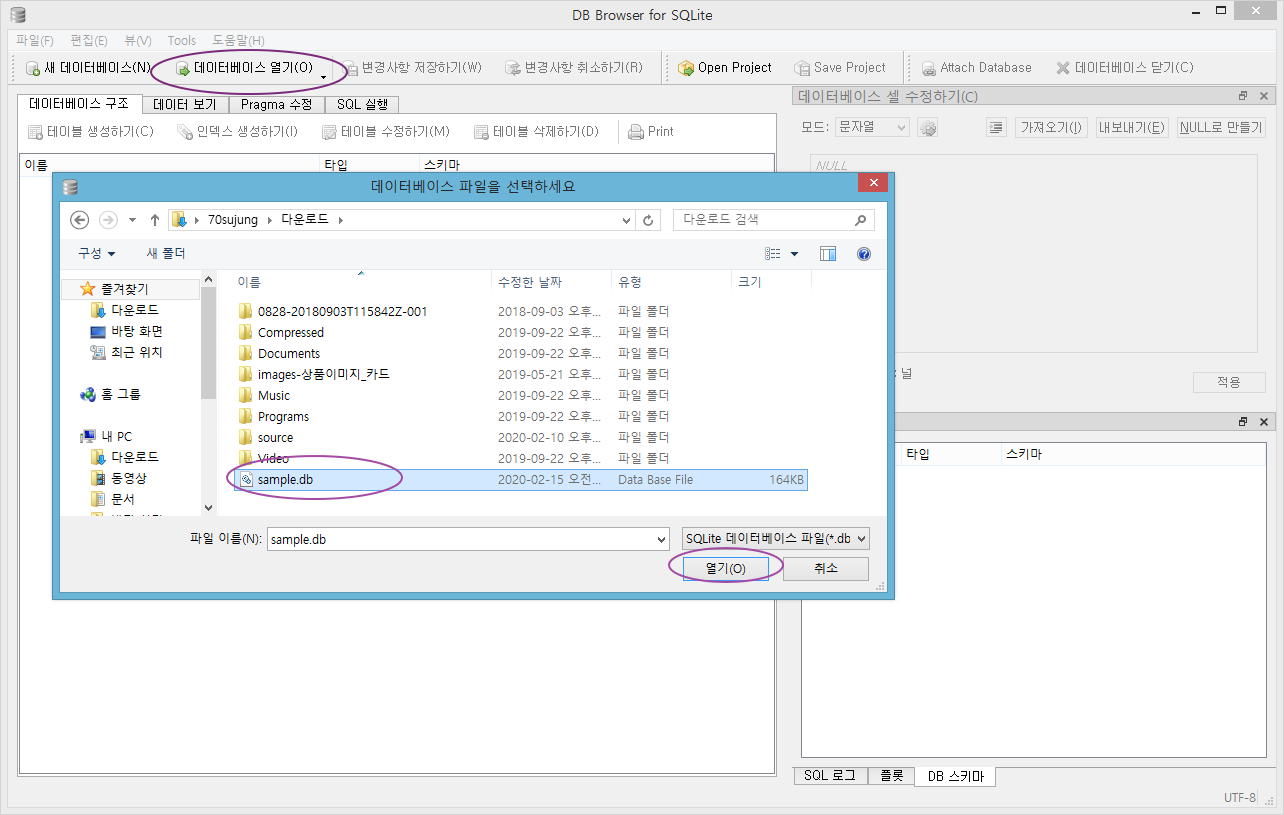Open the recent locations dropdown arrow
This screenshot has width=1284, height=815.
[132, 220]
